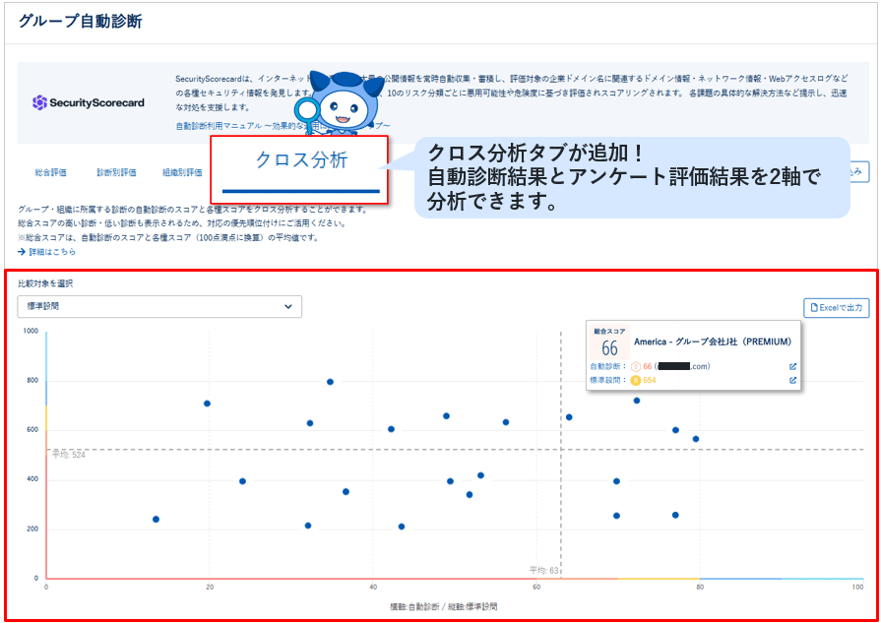Viewport: 881px width, 623px height.
Task: Click the hexagon badge next to 自動診断 score
Action: tap(636, 366)
